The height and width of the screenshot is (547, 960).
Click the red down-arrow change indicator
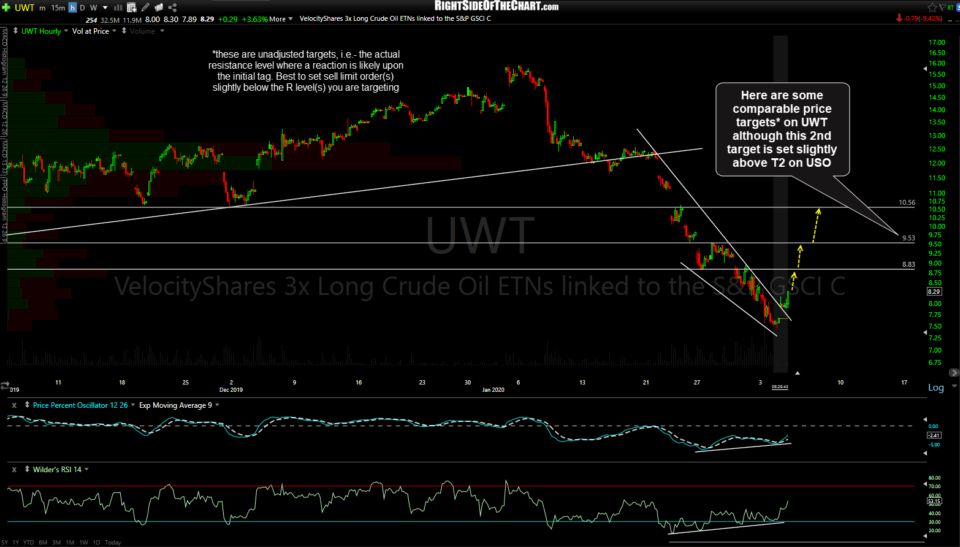pos(899,18)
